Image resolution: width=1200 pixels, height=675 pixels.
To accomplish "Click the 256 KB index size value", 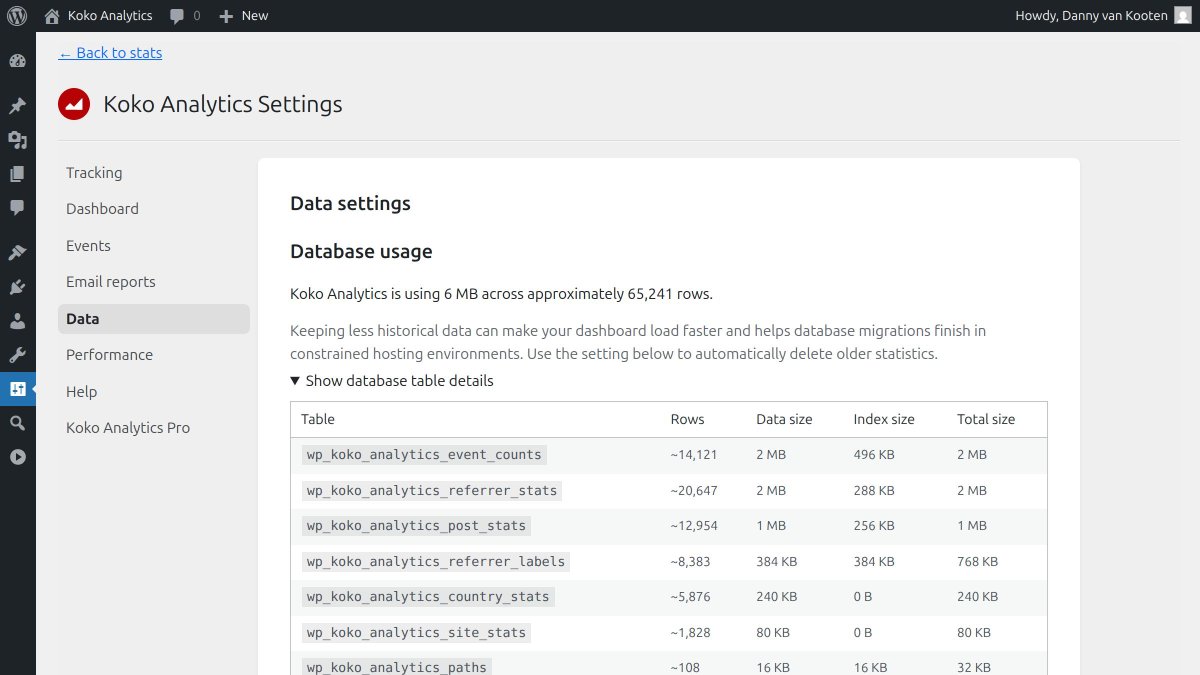I will pos(874,526).
